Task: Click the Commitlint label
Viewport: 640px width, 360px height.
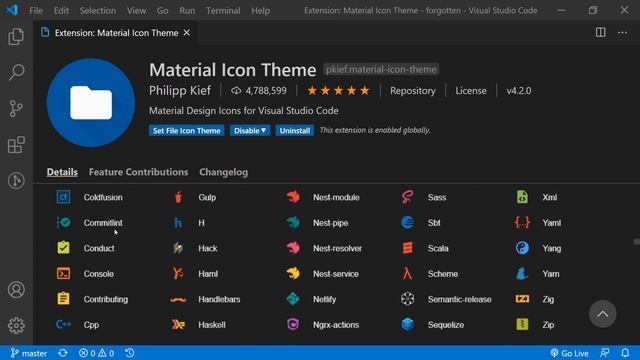Action: [x=103, y=223]
